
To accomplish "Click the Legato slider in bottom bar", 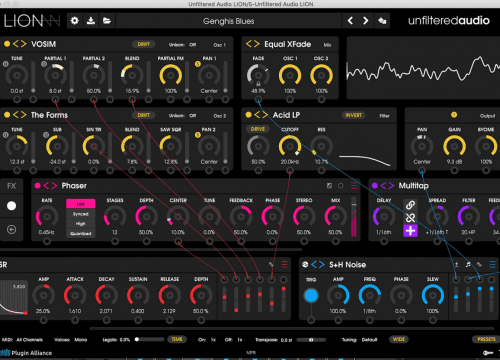I will point(149,340).
